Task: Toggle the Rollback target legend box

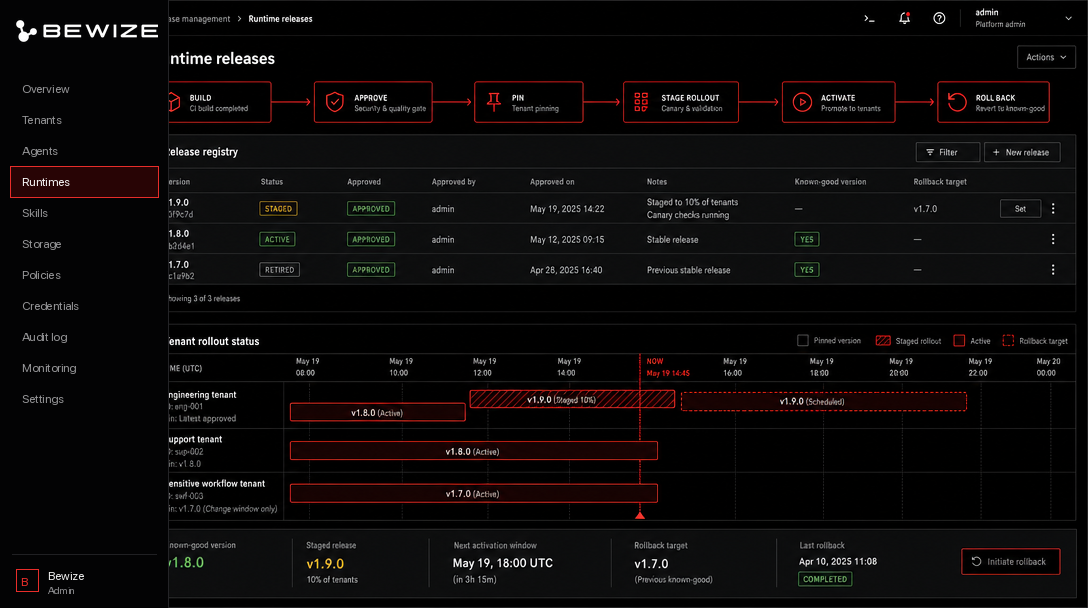Action: click(1008, 340)
